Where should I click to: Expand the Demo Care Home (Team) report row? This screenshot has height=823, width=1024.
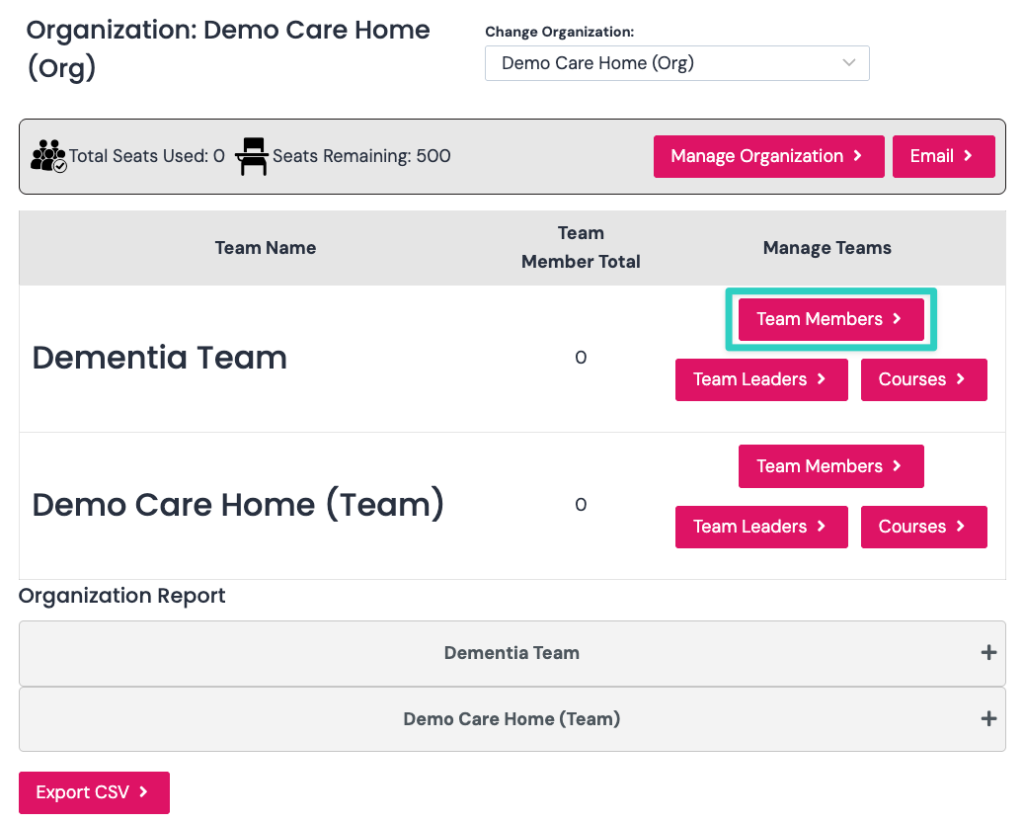(x=512, y=719)
